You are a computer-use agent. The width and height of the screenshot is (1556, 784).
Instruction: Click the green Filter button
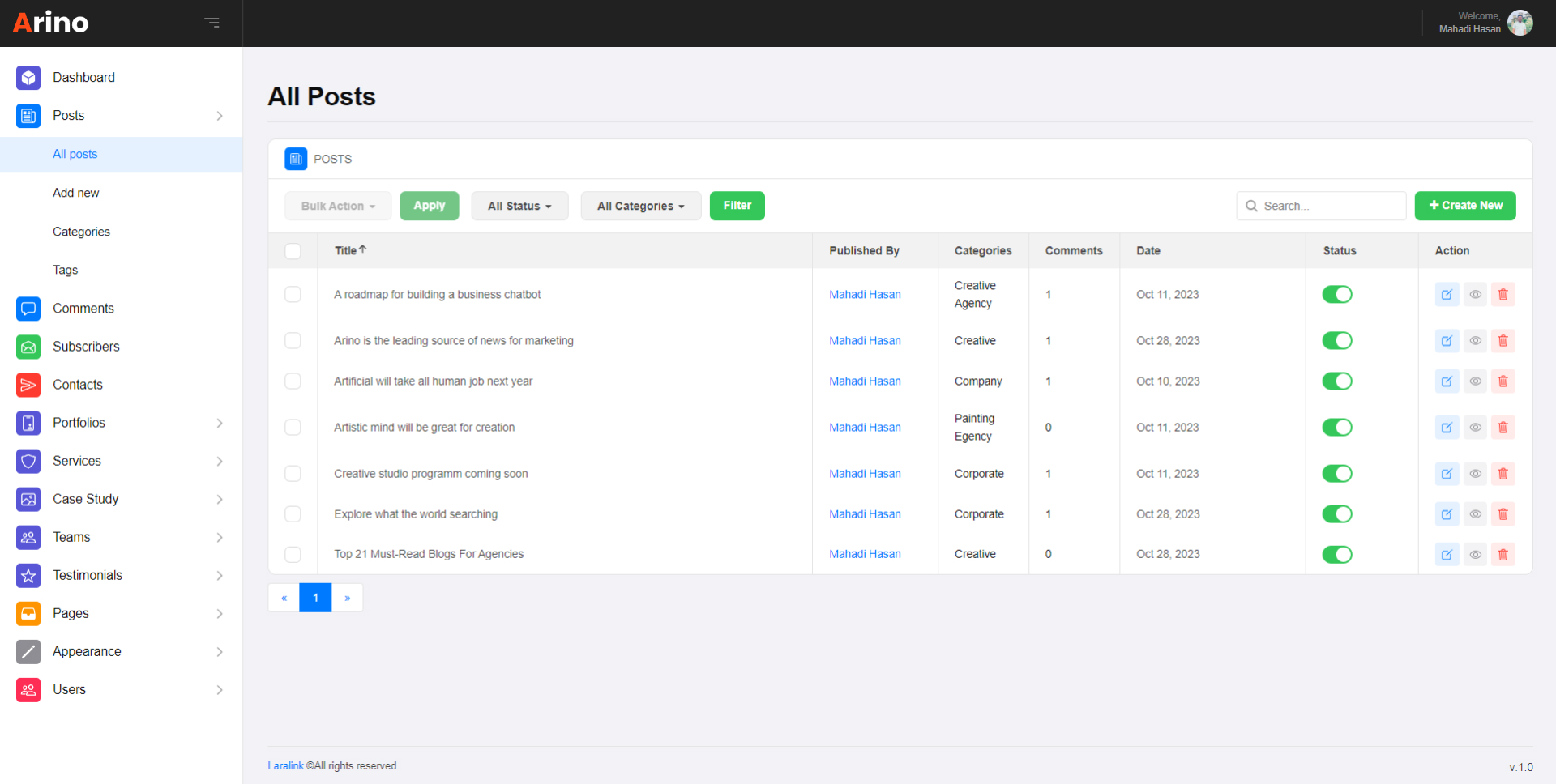coord(737,206)
